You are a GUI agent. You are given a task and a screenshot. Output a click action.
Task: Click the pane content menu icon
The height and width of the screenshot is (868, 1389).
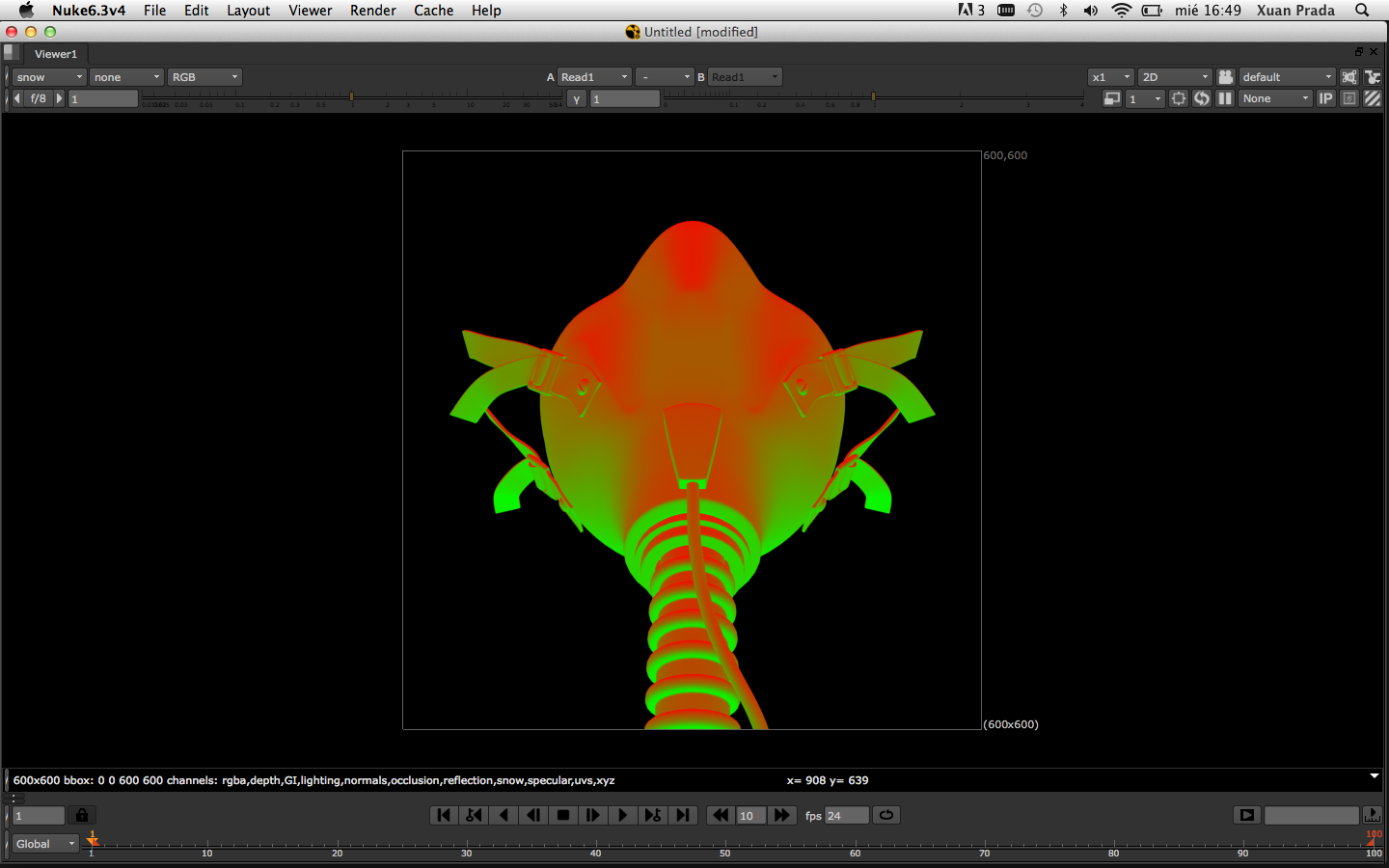[x=12, y=52]
